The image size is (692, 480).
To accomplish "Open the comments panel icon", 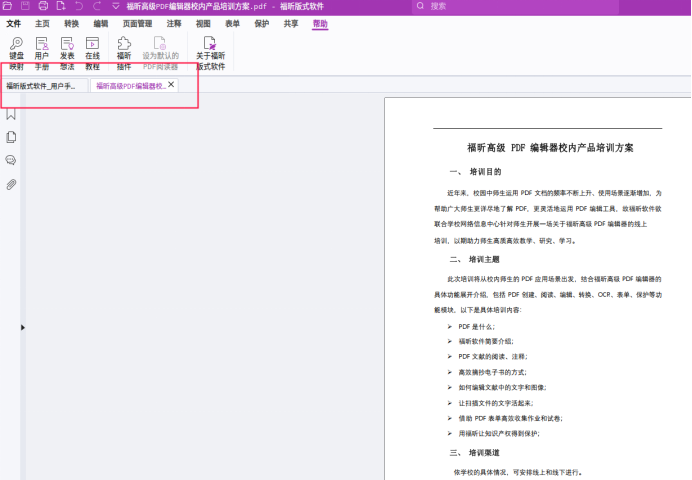I will pyautogui.click(x=11, y=160).
